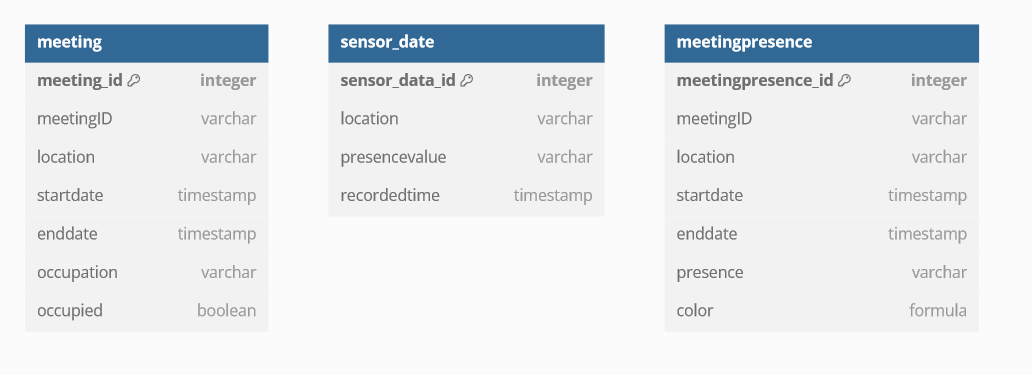Click the key icon next to meetingpresence_id

pyautogui.click(x=844, y=80)
